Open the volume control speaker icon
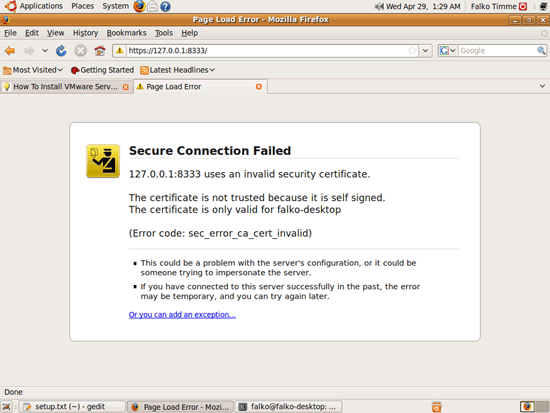This screenshot has width=550, height=413. pos(379,6)
